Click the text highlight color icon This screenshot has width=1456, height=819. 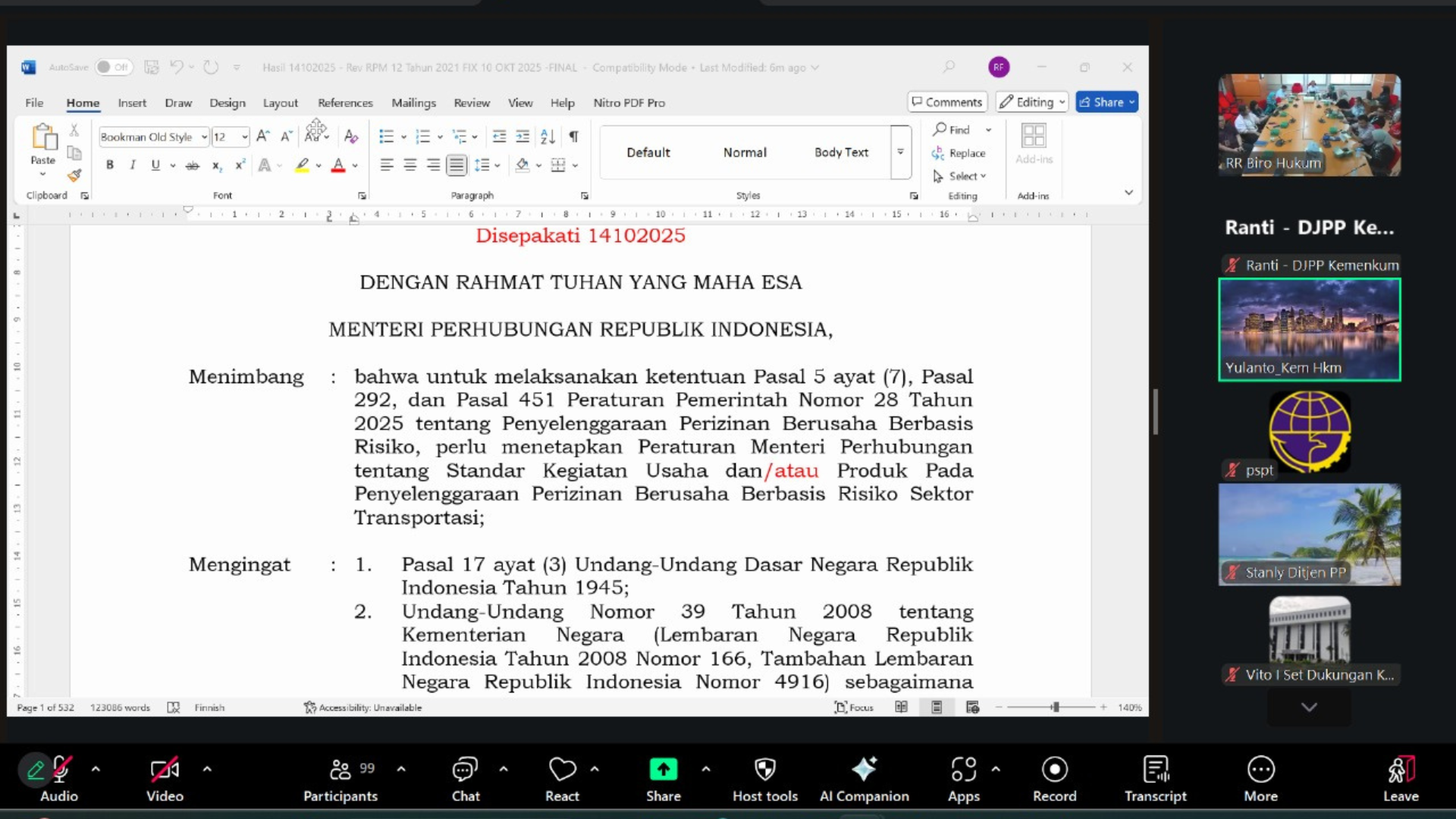coord(302,165)
